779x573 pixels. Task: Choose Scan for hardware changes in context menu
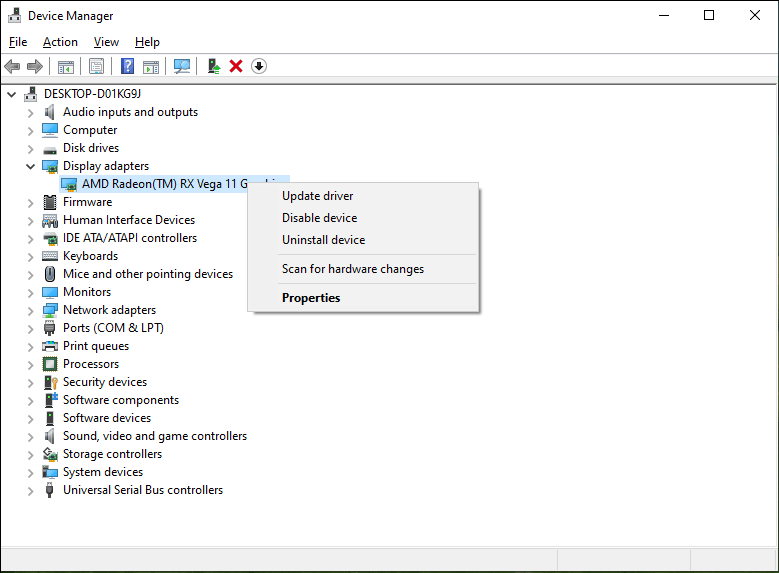click(x=363, y=269)
